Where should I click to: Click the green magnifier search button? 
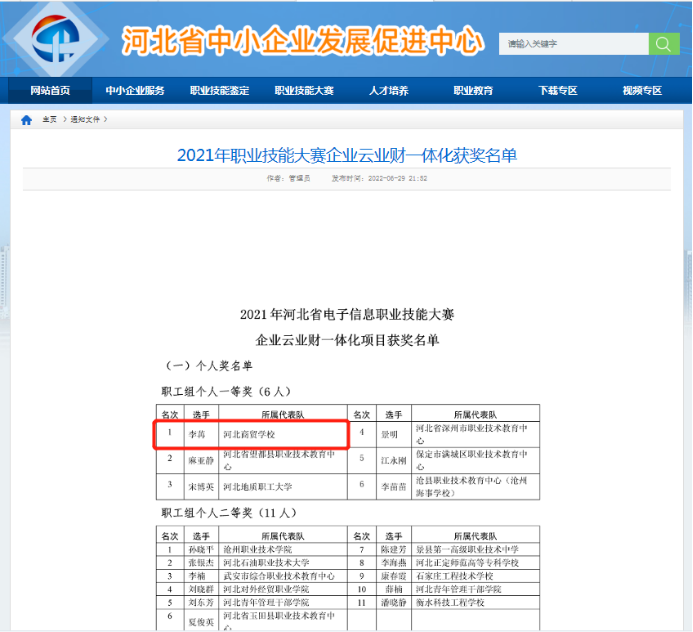click(x=664, y=44)
